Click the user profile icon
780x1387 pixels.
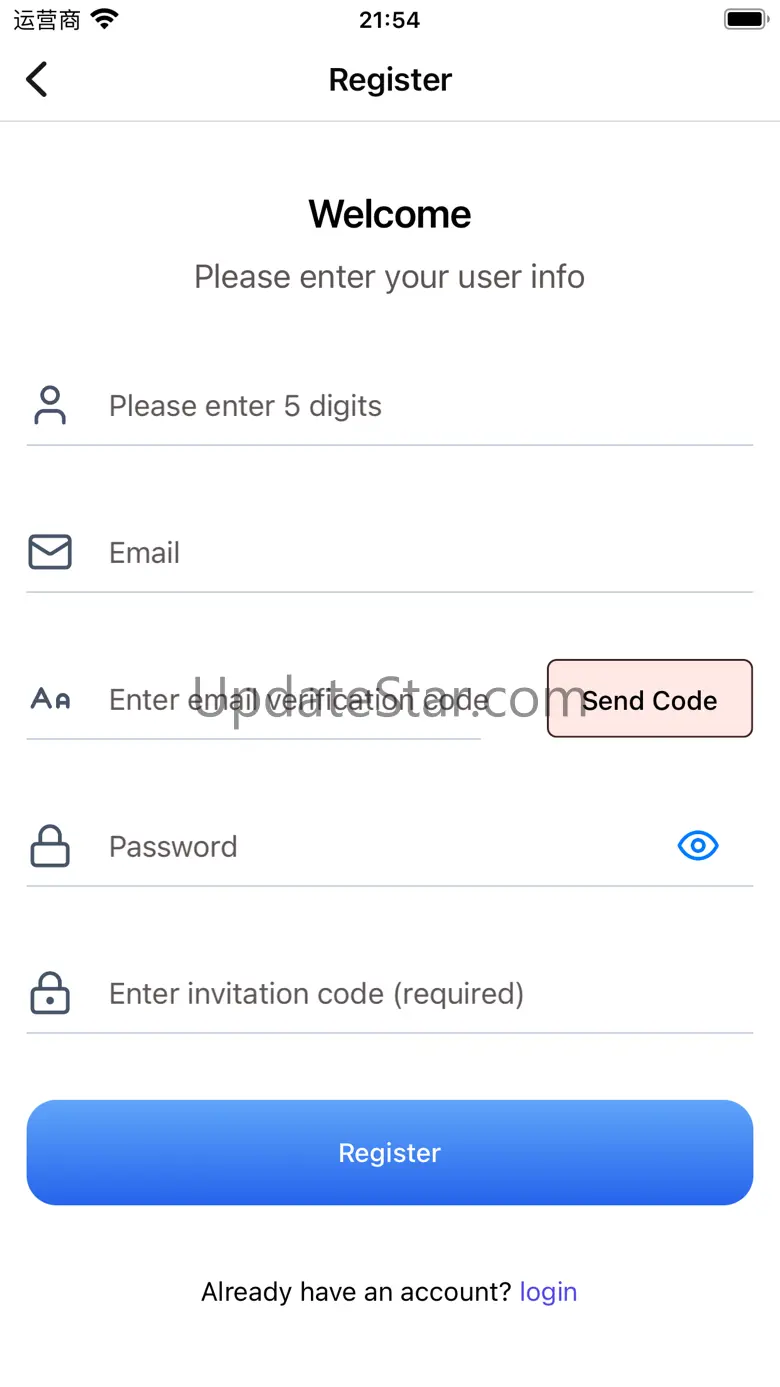point(49,406)
